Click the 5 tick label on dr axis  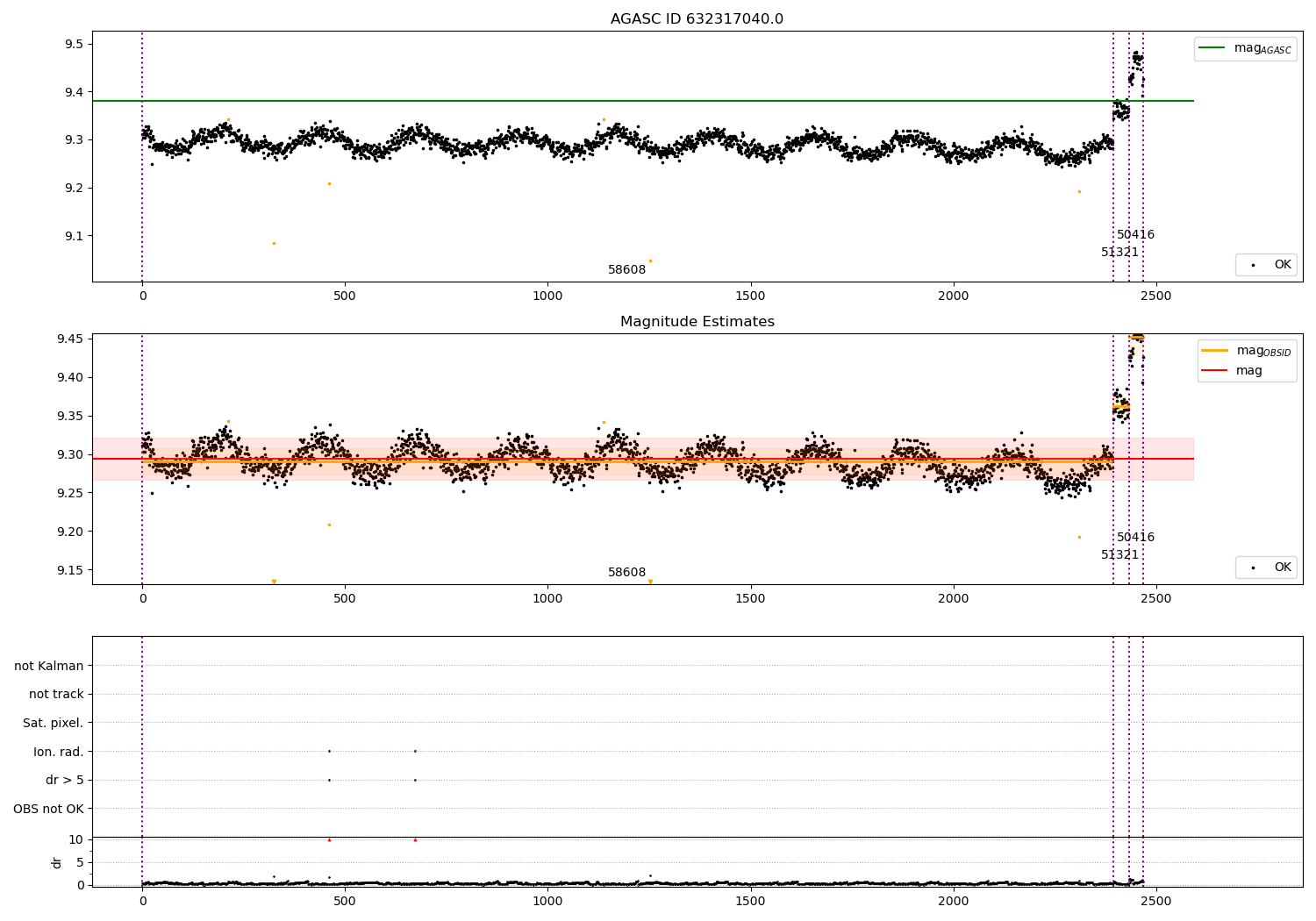80,862
